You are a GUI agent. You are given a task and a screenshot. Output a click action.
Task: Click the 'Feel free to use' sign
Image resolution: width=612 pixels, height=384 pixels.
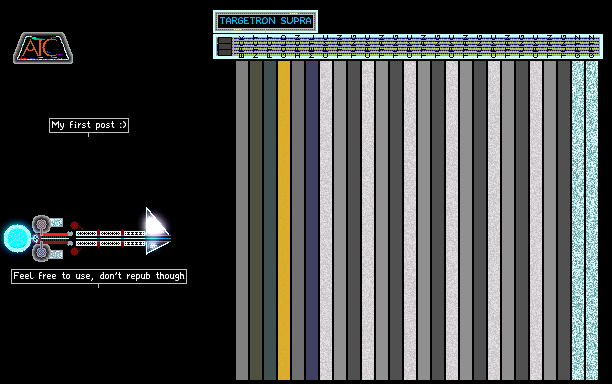pyautogui.click(x=99, y=276)
